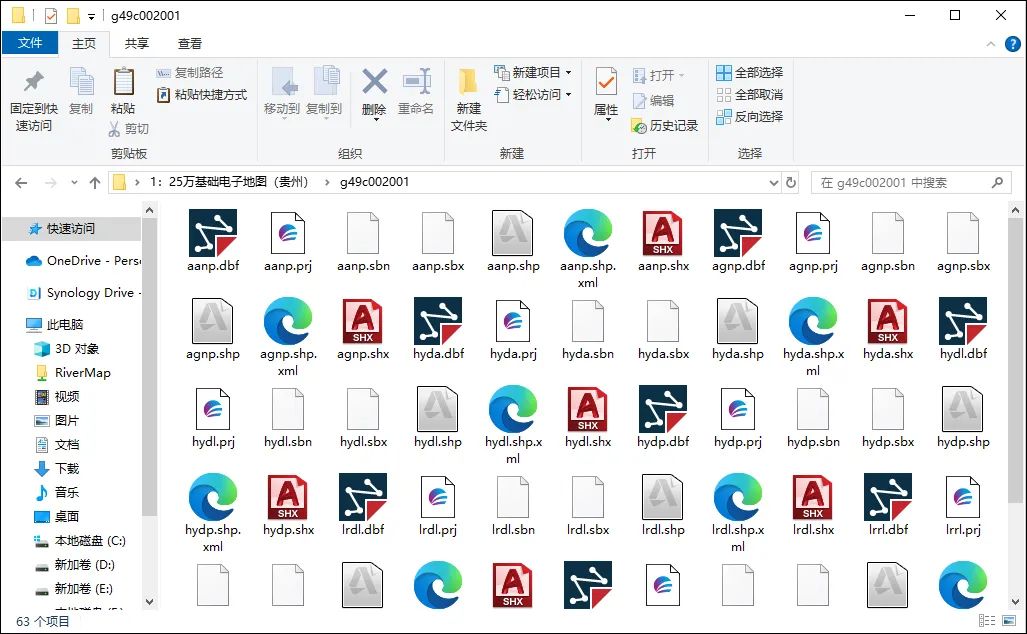
Task: Click the sidebar scroll down arrow
Action: (x=149, y=601)
